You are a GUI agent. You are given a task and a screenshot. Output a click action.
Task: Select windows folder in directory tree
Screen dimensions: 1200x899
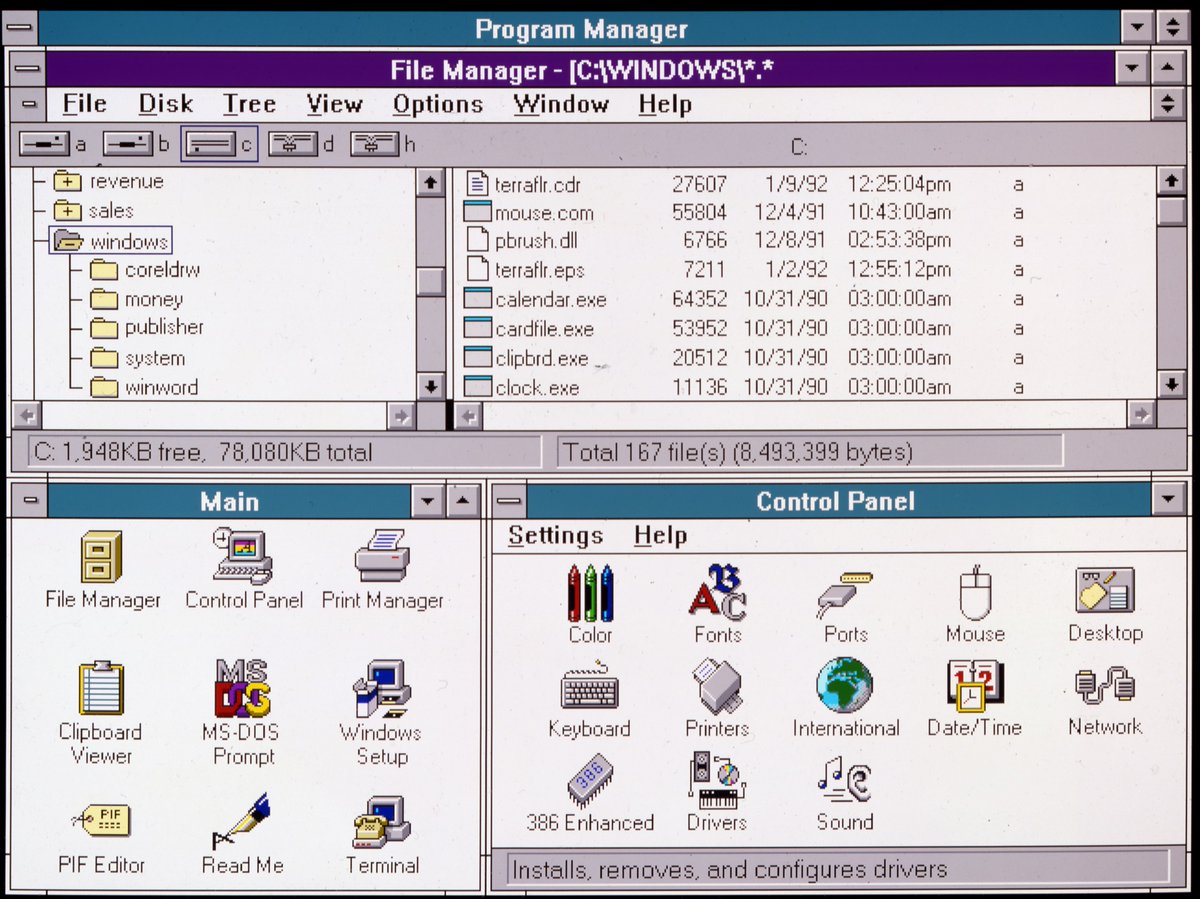pyautogui.click(x=110, y=241)
